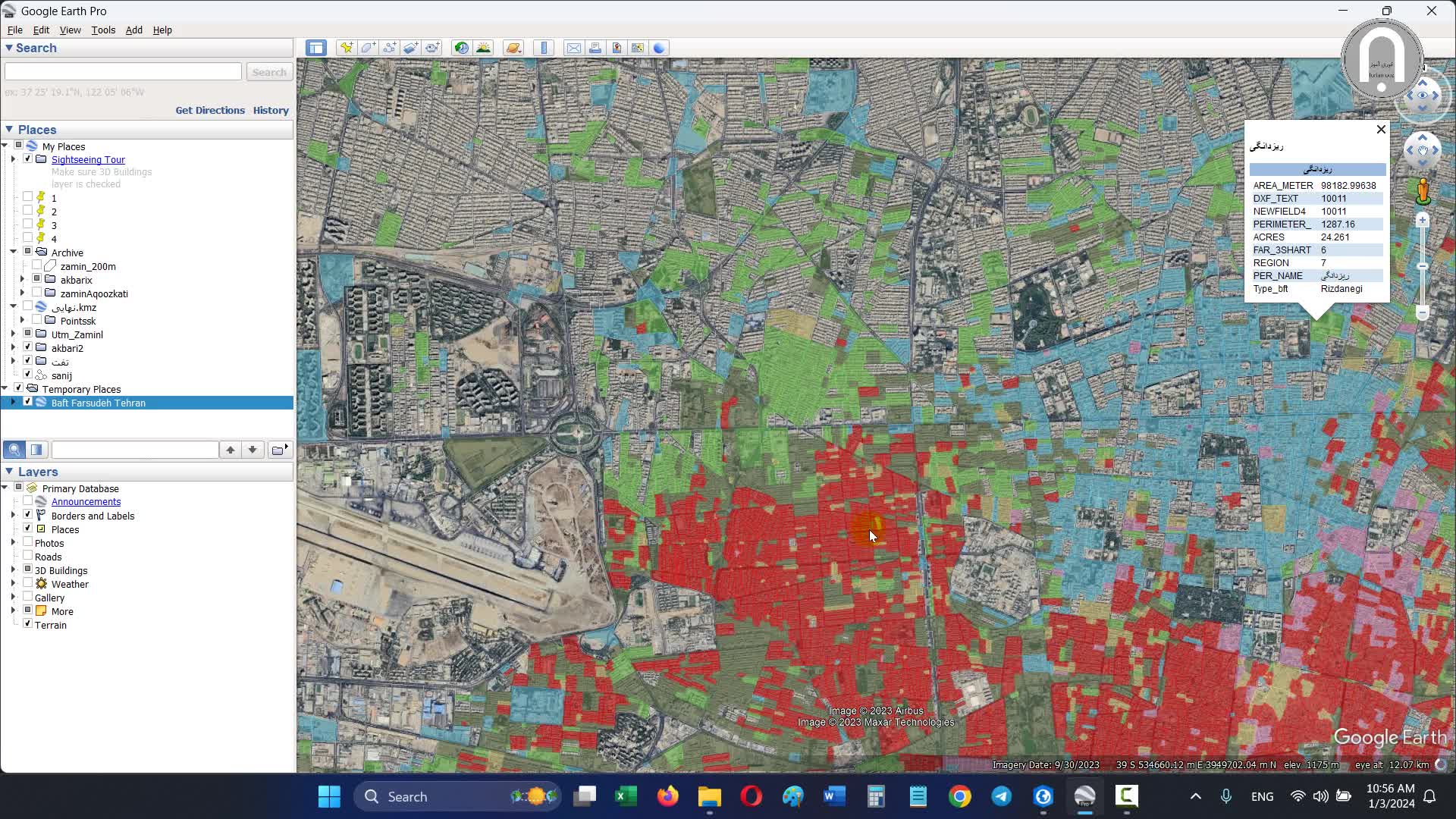Select the Add Polygon tool

[x=368, y=48]
